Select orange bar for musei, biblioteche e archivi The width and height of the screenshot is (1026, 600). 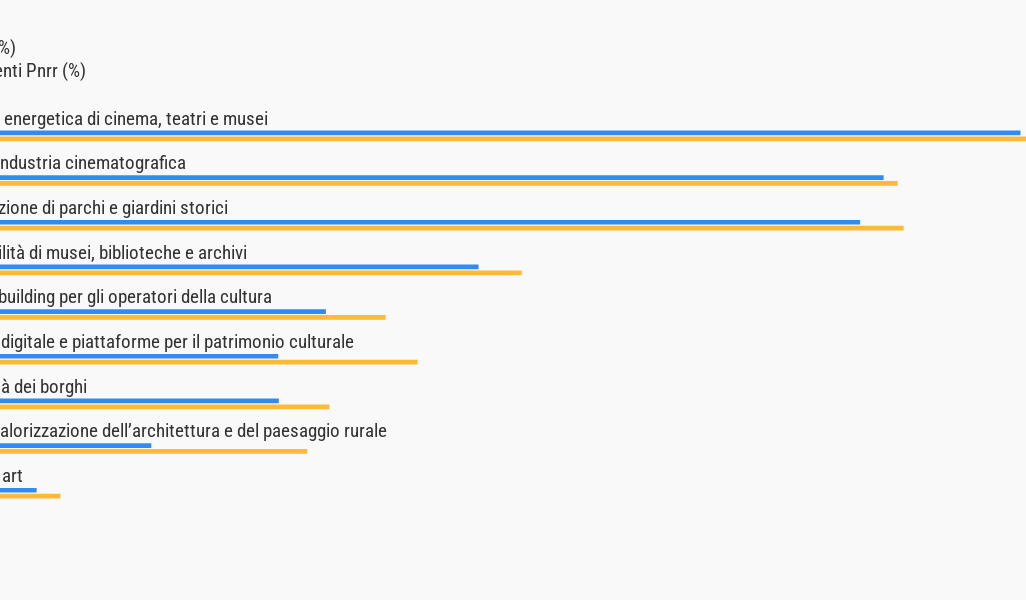click(x=260, y=273)
